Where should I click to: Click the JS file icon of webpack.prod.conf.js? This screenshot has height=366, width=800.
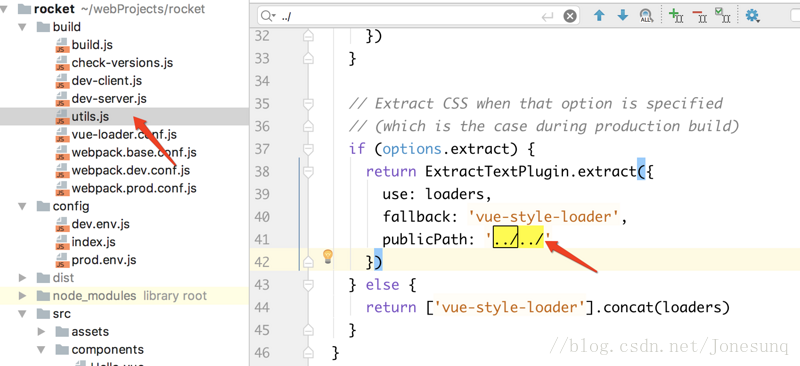(62, 188)
